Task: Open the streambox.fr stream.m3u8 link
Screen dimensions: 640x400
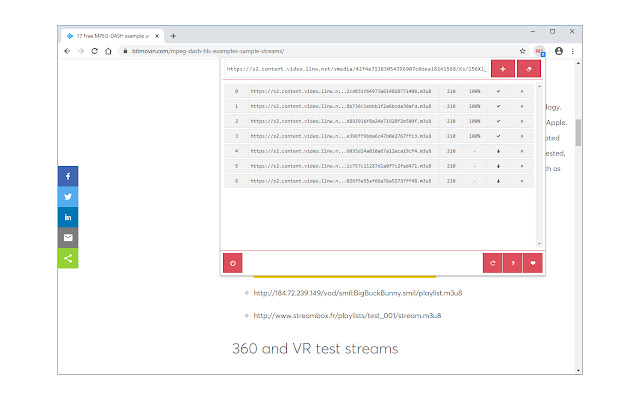Action: (x=347, y=315)
